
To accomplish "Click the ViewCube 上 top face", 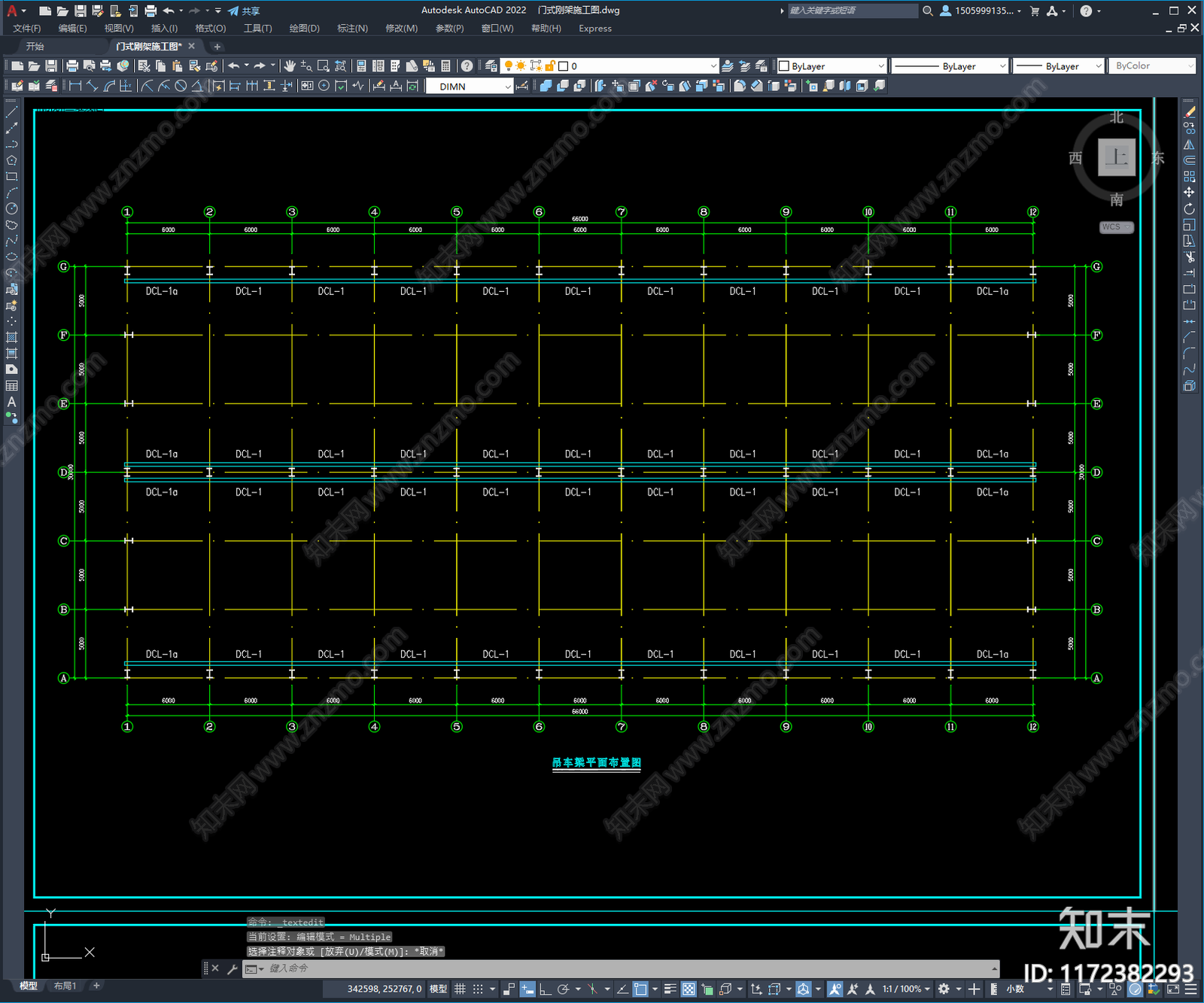I will (x=1117, y=158).
